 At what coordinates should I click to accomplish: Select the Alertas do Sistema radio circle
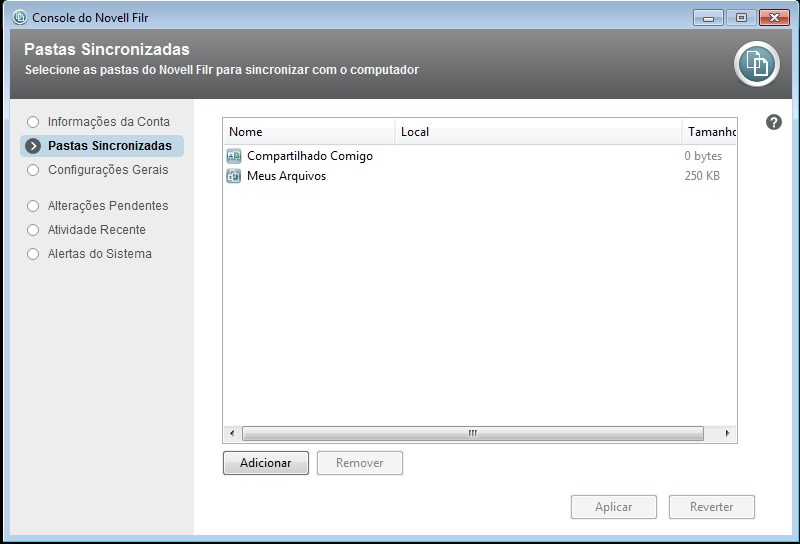tap(33, 254)
